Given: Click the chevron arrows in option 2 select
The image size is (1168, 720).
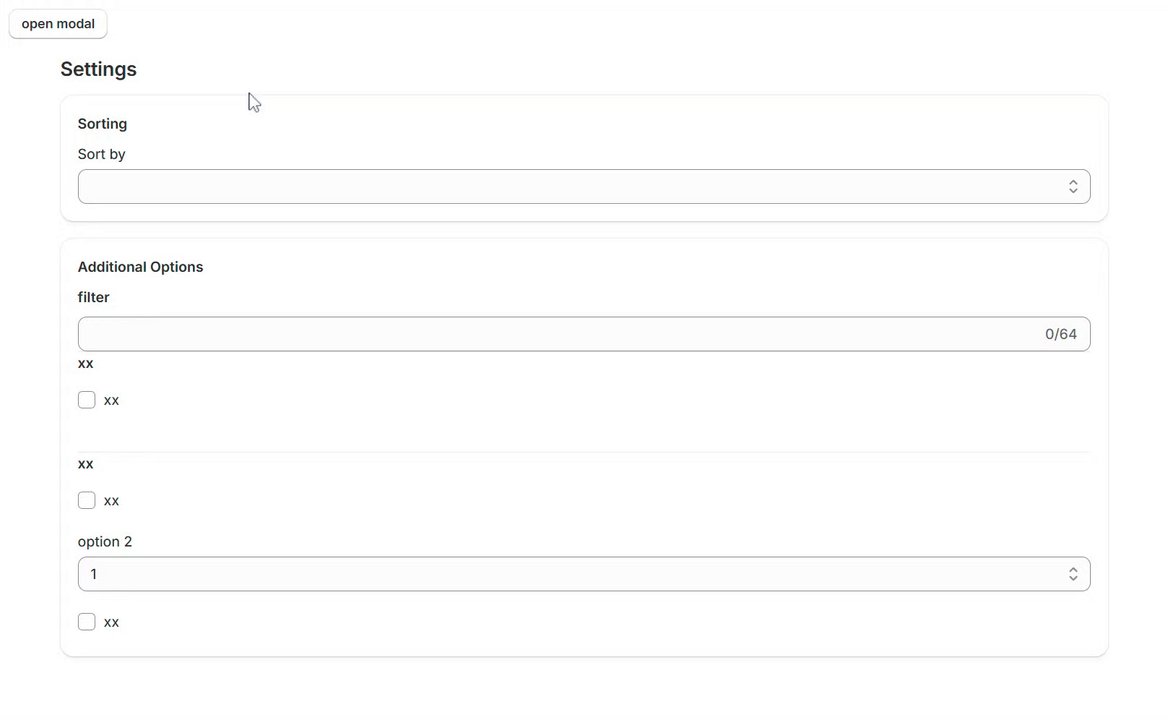Looking at the screenshot, I should (1072, 574).
